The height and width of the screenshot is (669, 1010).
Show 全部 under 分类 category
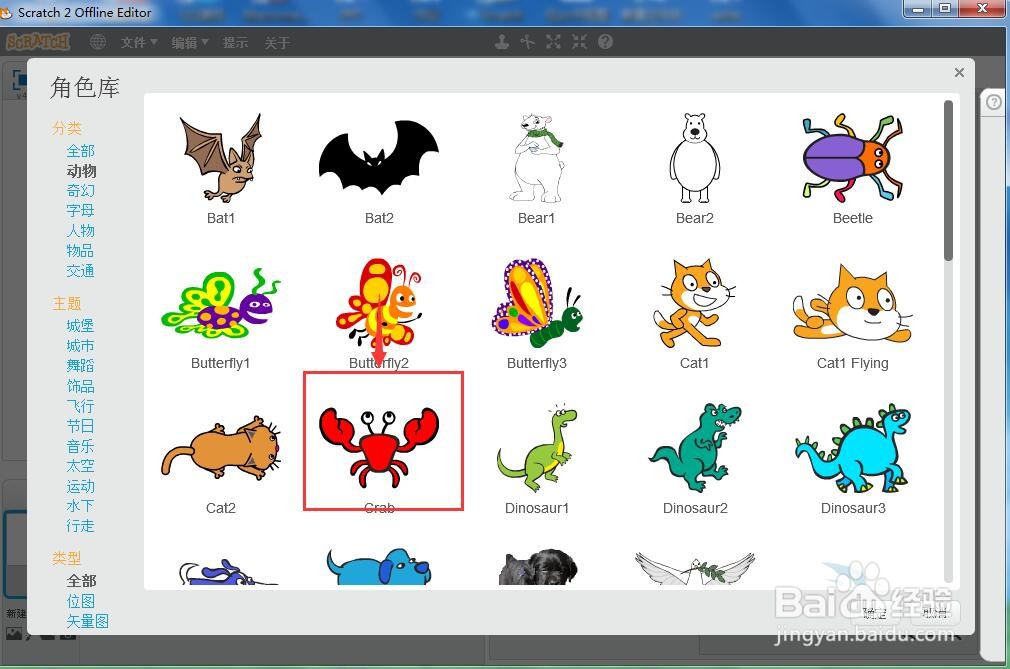81,151
